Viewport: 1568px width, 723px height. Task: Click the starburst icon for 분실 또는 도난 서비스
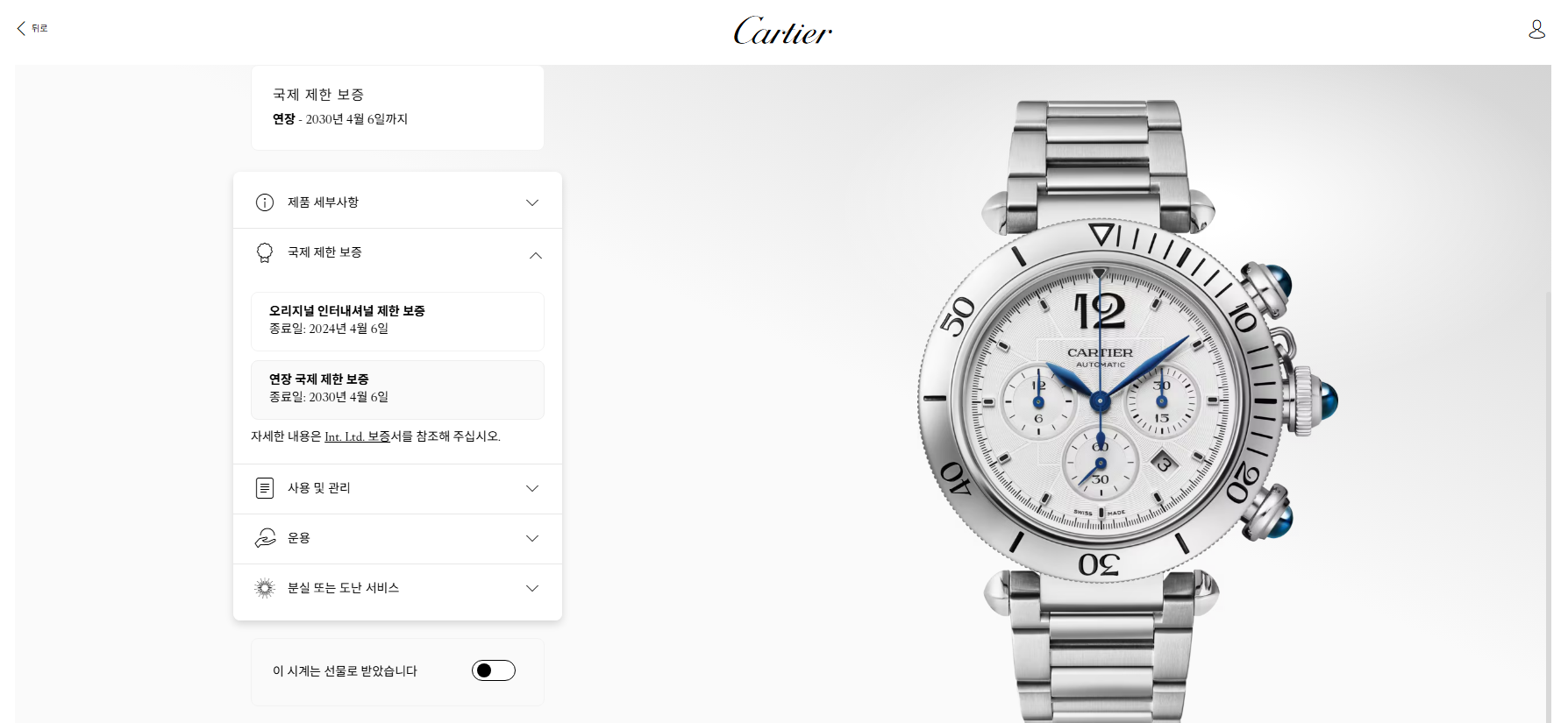[264, 588]
